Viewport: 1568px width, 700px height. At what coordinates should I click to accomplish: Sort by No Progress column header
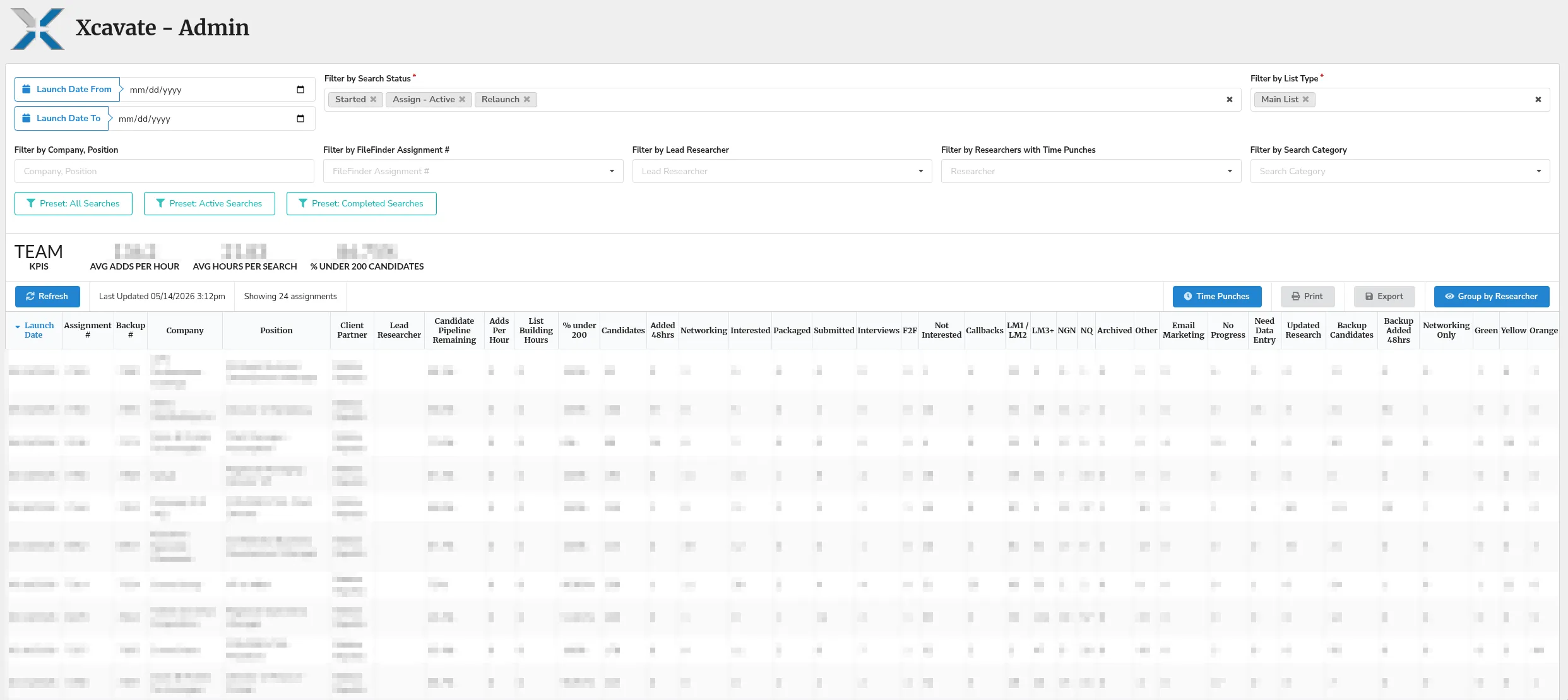[x=1228, y=330]
